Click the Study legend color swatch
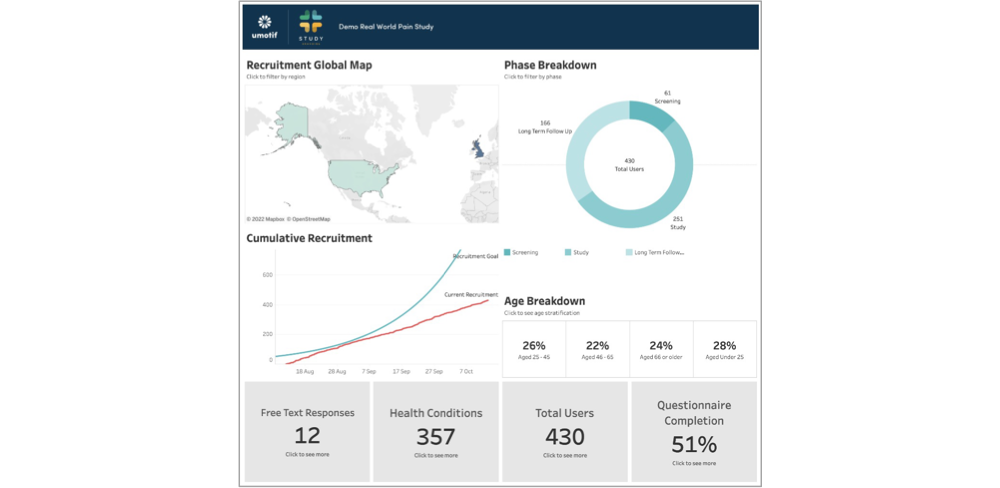Image resolution: width=1000 pixels, height=488 pixels. (568, 253)
